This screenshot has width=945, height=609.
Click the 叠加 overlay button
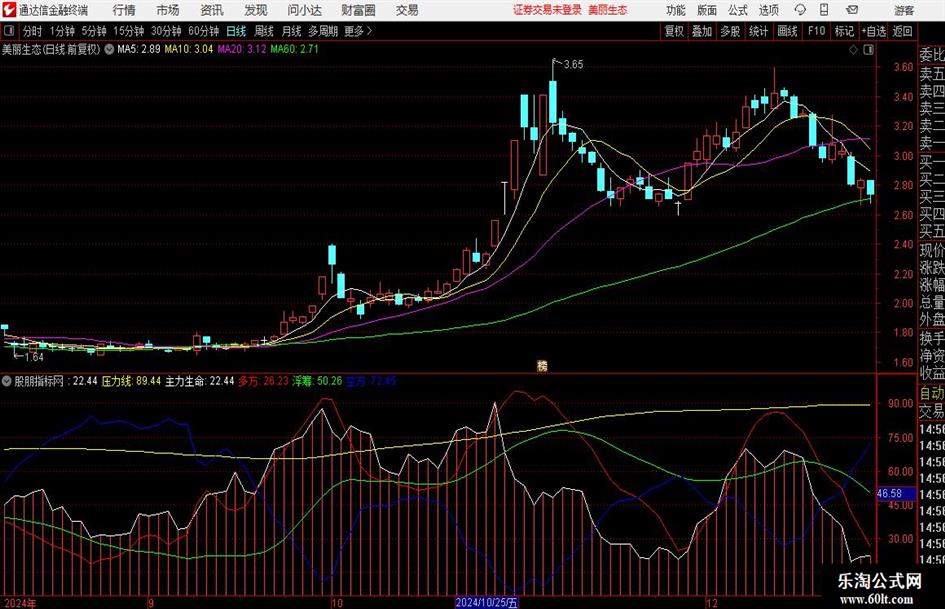(702, 31)
